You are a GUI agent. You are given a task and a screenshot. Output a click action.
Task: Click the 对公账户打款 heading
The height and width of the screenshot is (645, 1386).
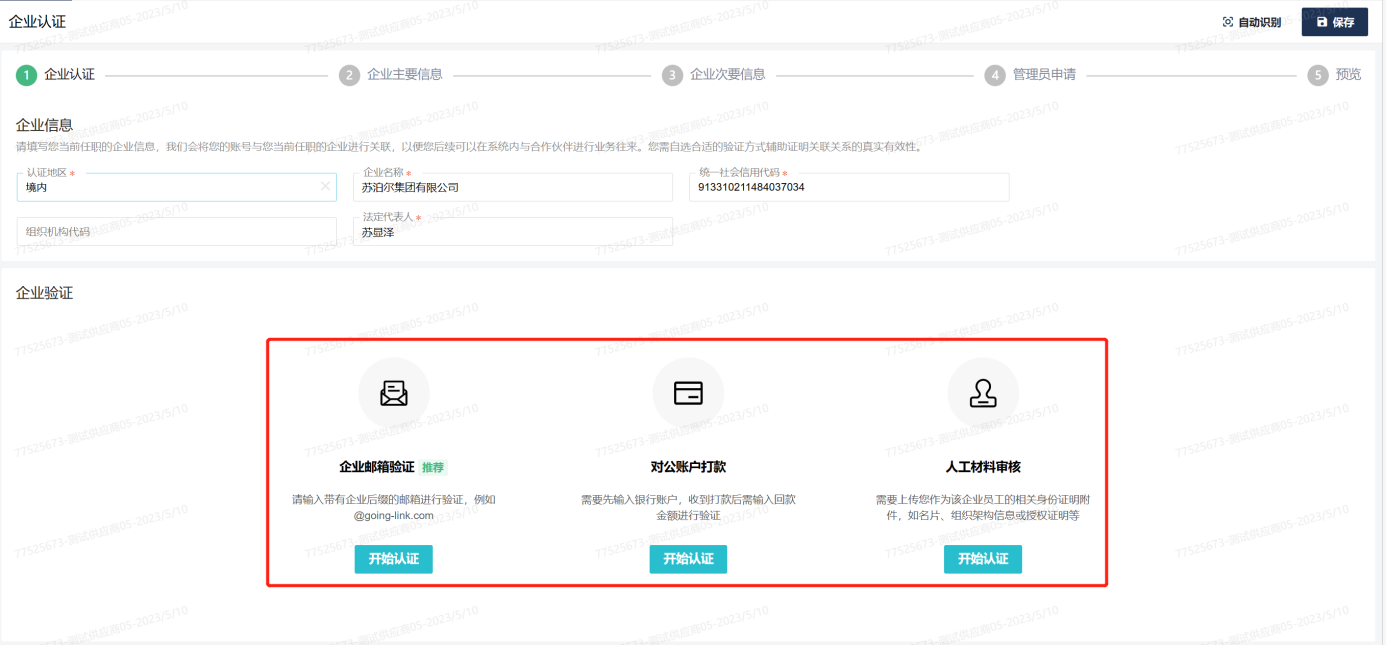[688, 467]
